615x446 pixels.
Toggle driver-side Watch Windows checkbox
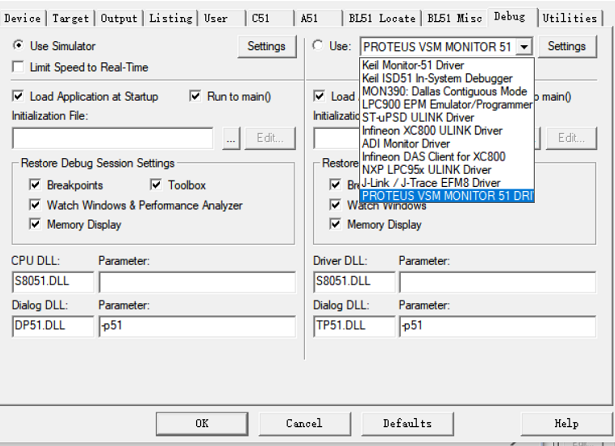[x=335, y=205]
